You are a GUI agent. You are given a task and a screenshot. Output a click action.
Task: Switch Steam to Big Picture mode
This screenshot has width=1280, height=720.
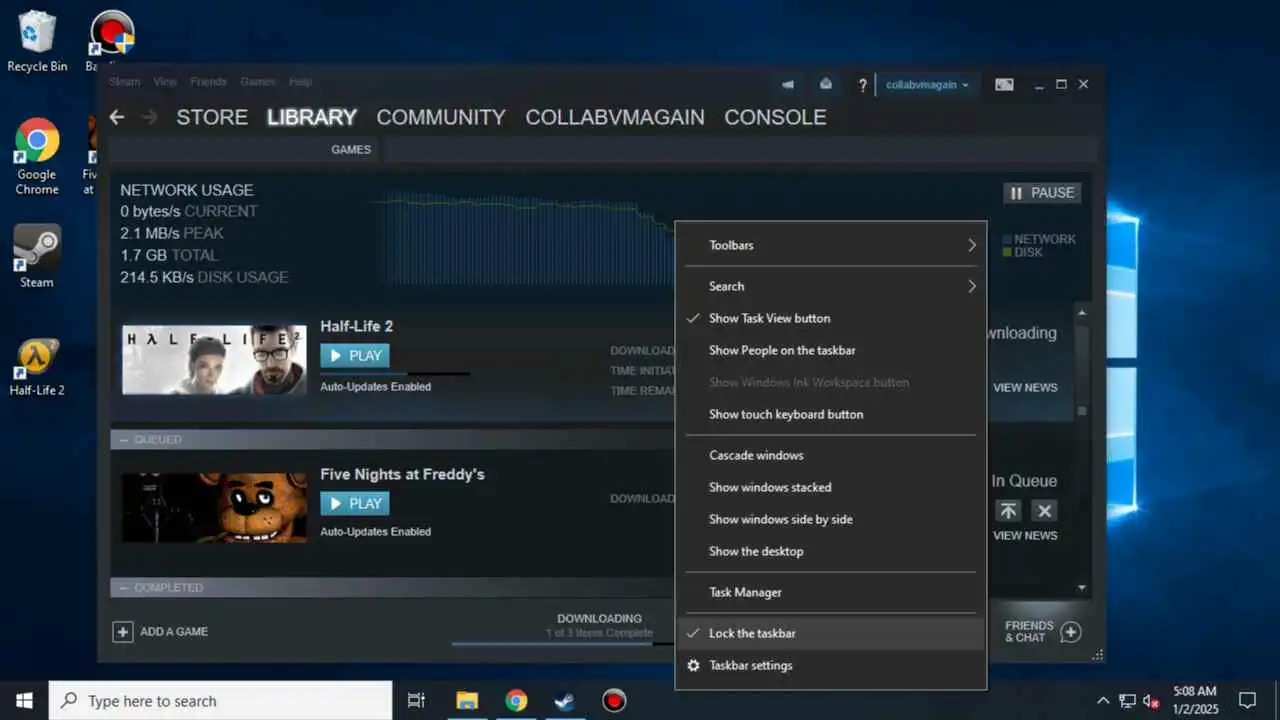tap(1004, 85)
